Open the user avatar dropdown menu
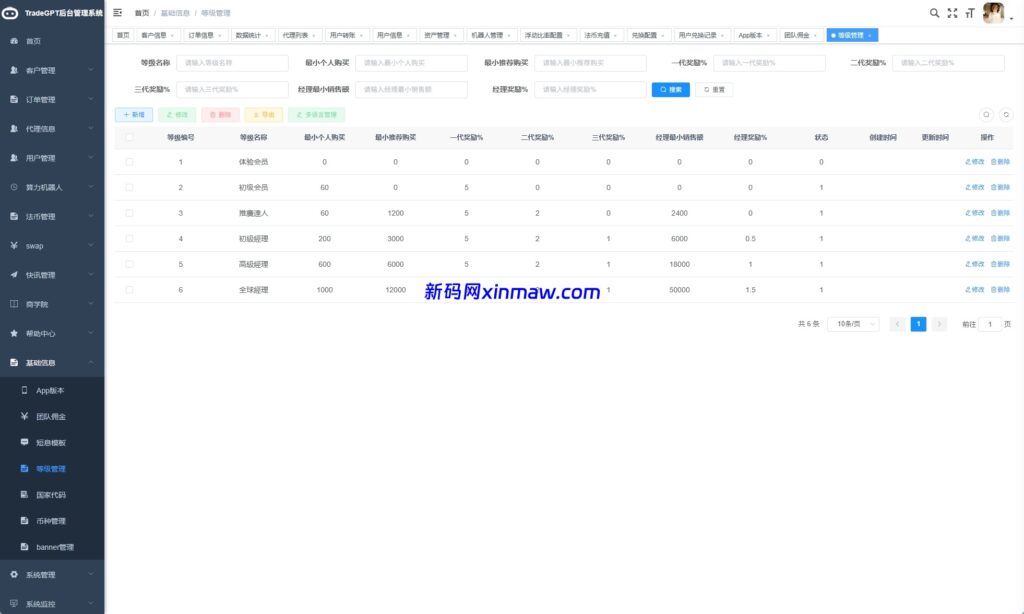1024x614 pixels. click(x=993, y=13)
